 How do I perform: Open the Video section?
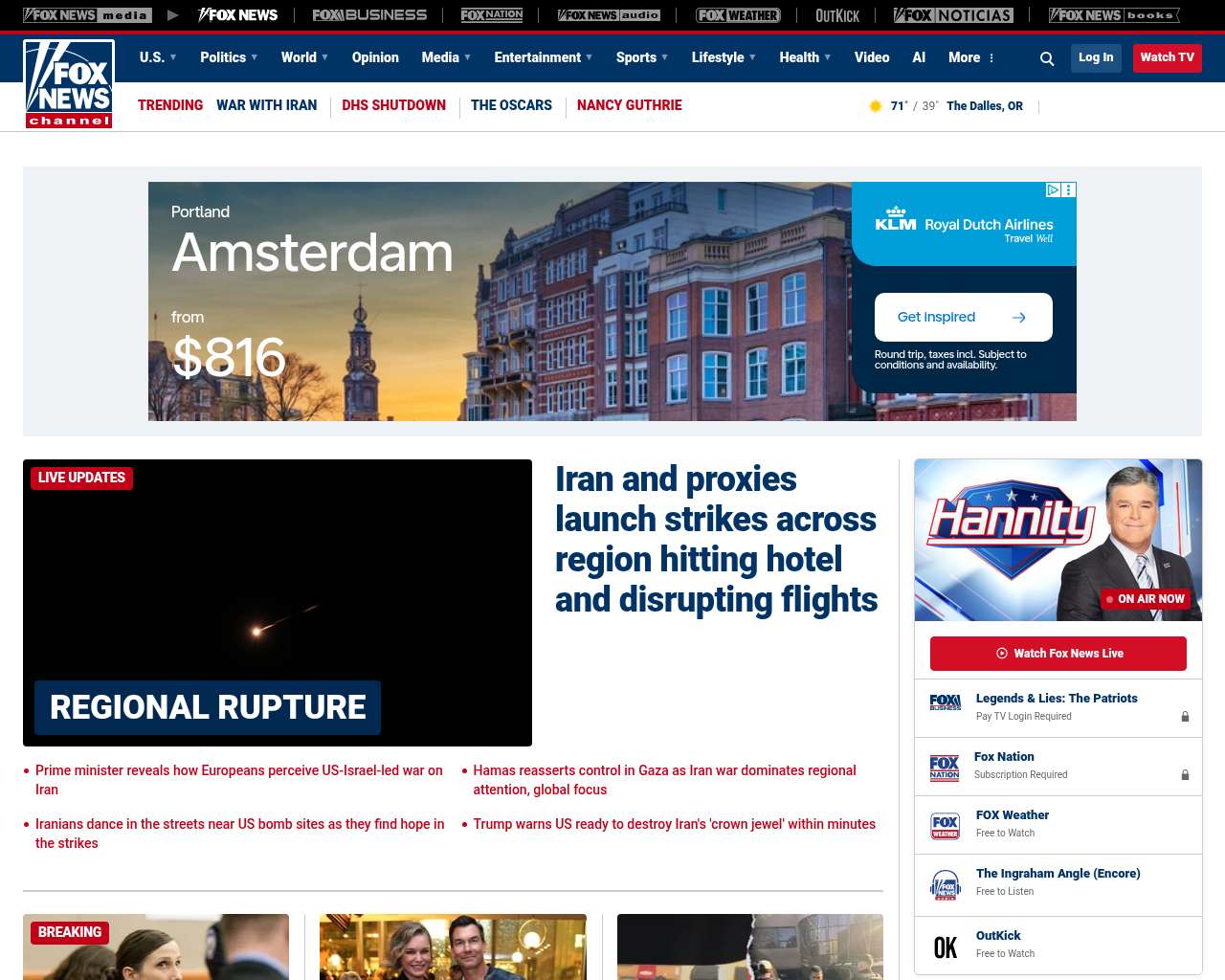pyautogui.click(x=872, y=57)
